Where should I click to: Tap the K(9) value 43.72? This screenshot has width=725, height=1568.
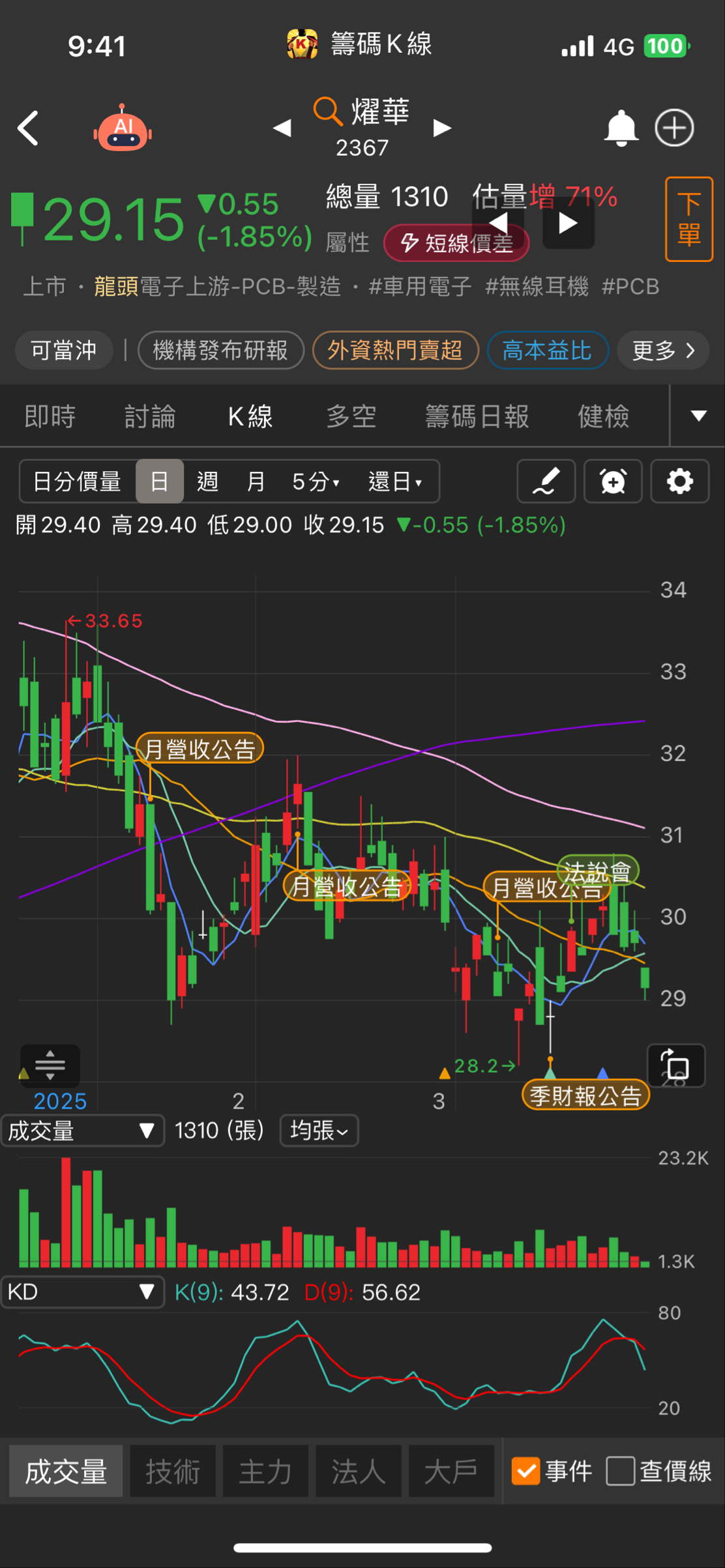(x=260, y=1292)
